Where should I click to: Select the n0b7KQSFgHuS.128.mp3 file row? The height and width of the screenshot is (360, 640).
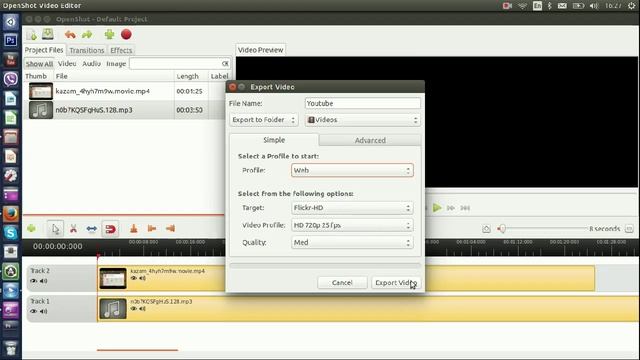[127, 110]
